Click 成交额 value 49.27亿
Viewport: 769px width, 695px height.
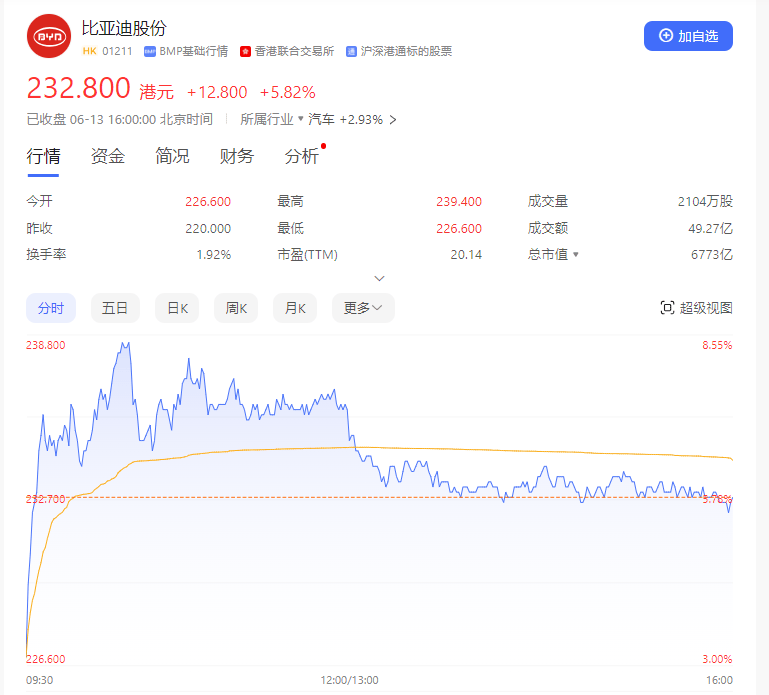710,229
